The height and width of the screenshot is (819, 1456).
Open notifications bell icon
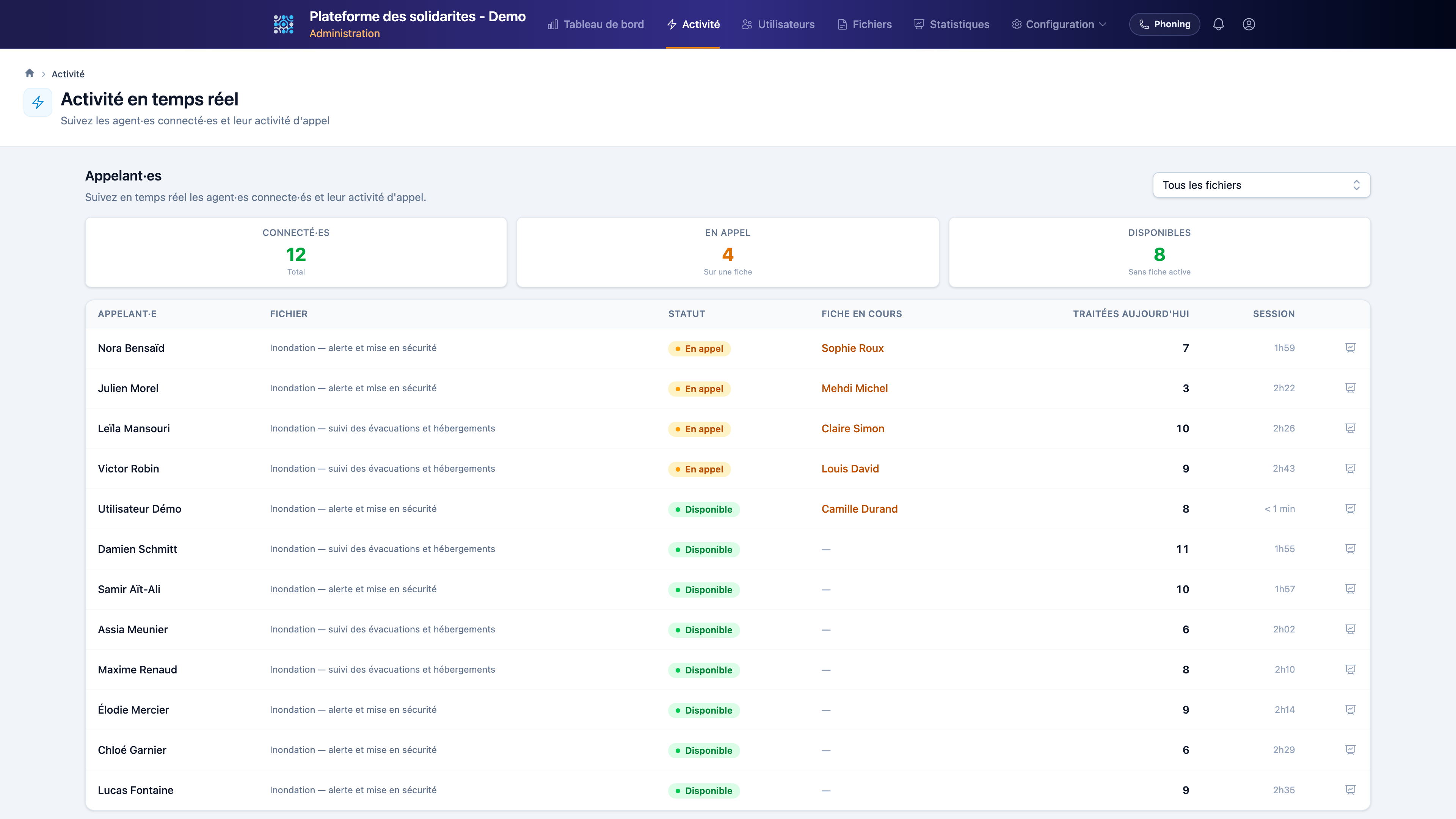click(1218, 24)
